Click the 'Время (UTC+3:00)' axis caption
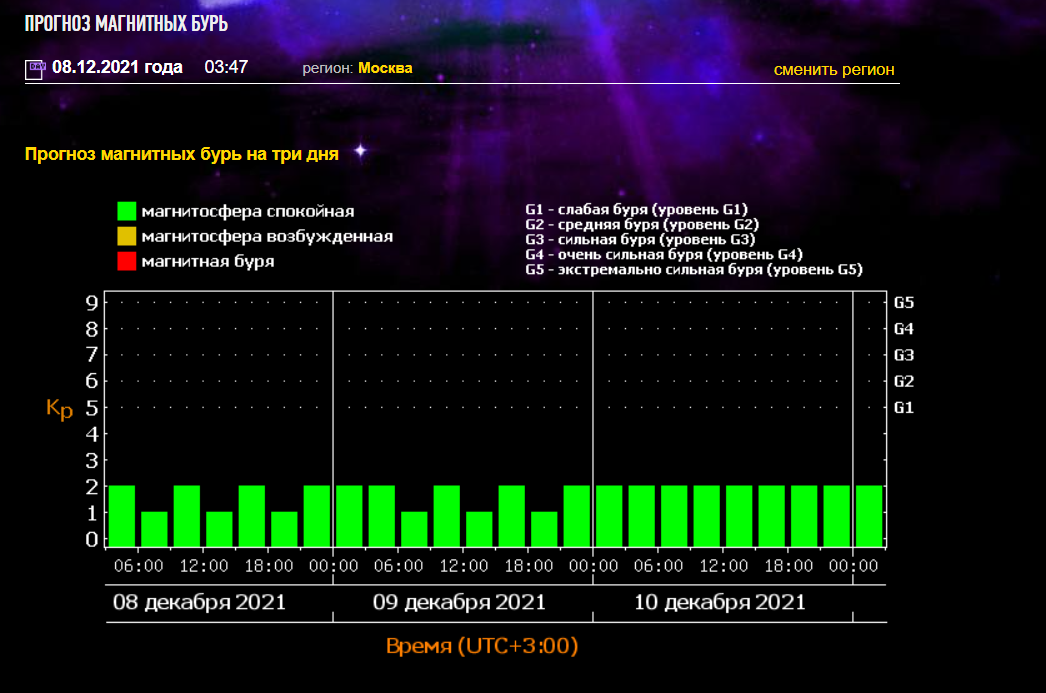The image size is (1046, 693). click(x=482, y=646)
